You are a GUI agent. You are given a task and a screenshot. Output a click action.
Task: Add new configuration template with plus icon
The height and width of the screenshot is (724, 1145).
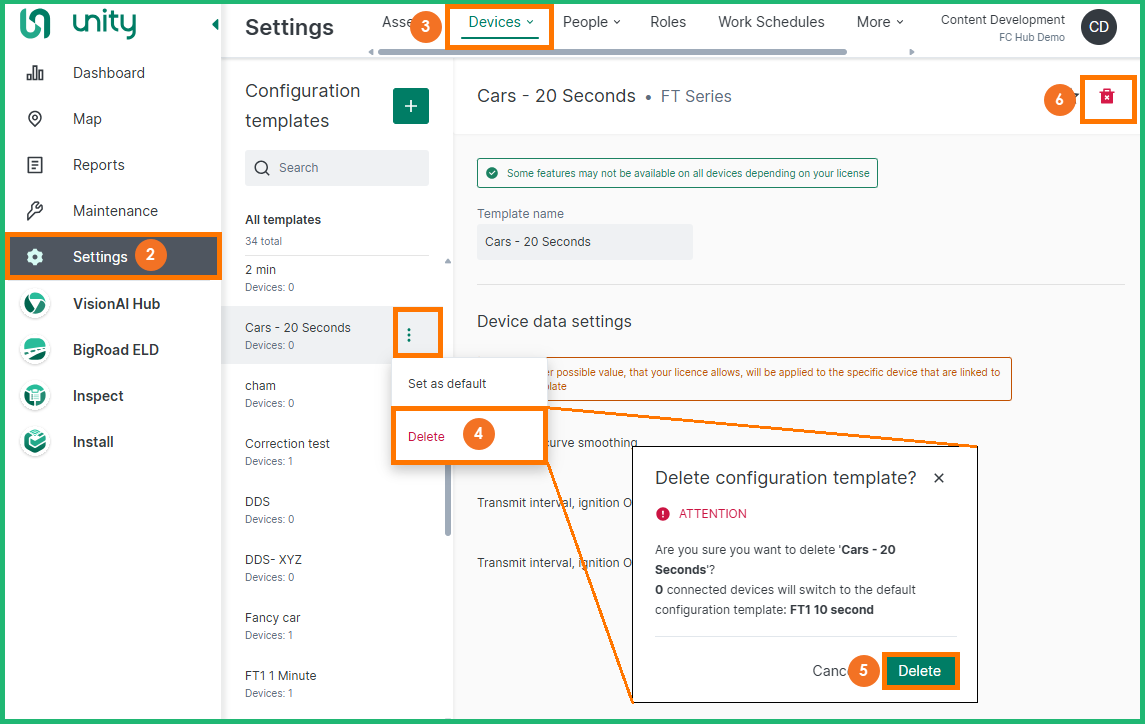tap(410, 106)
